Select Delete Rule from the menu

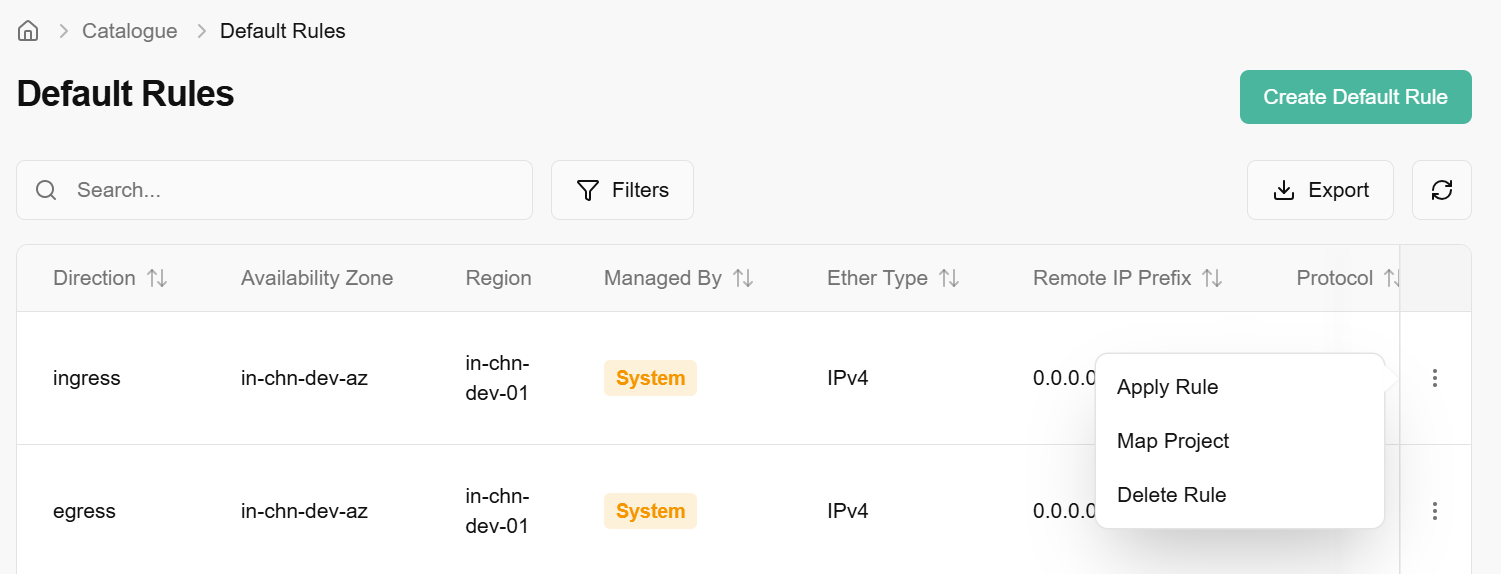[1171, 495]
